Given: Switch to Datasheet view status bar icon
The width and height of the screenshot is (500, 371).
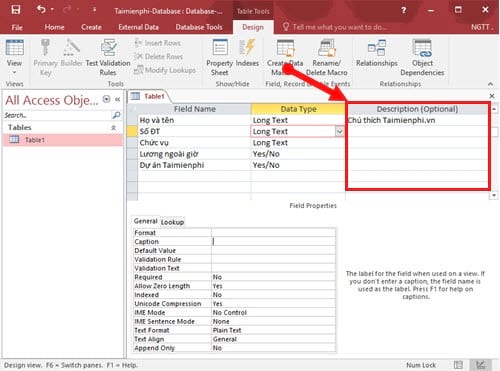Looking at the screenshot, I should click(x=458, y=365).
